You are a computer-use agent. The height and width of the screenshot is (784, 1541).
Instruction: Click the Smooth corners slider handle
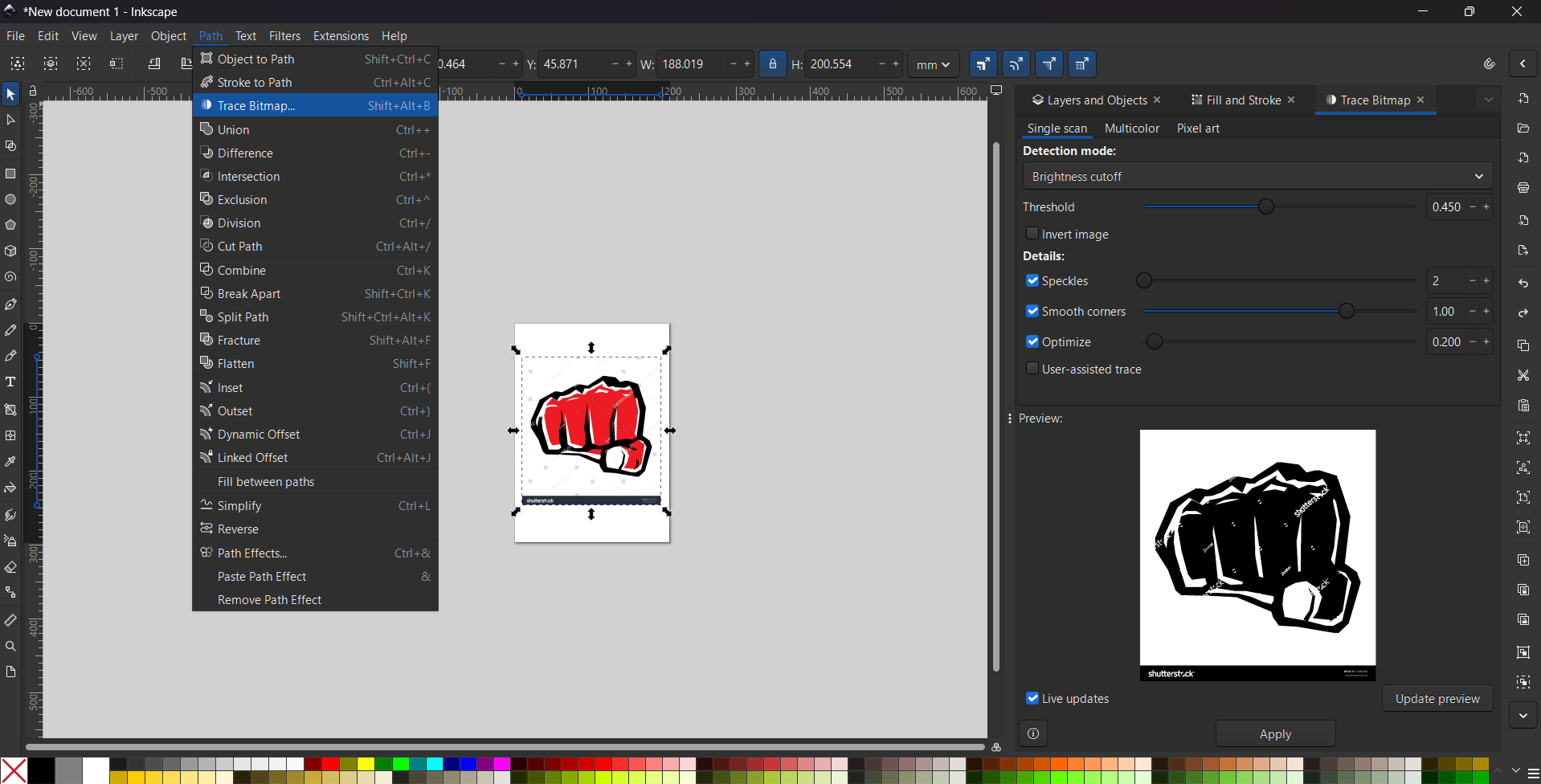[x=1347, y=311]
